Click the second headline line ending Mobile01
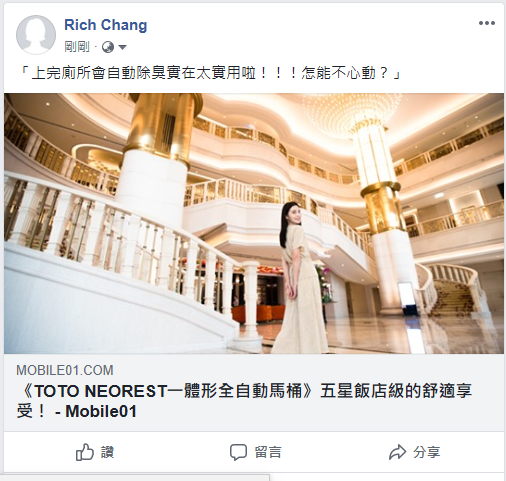 pyautogui.click(x=77, y=411)
